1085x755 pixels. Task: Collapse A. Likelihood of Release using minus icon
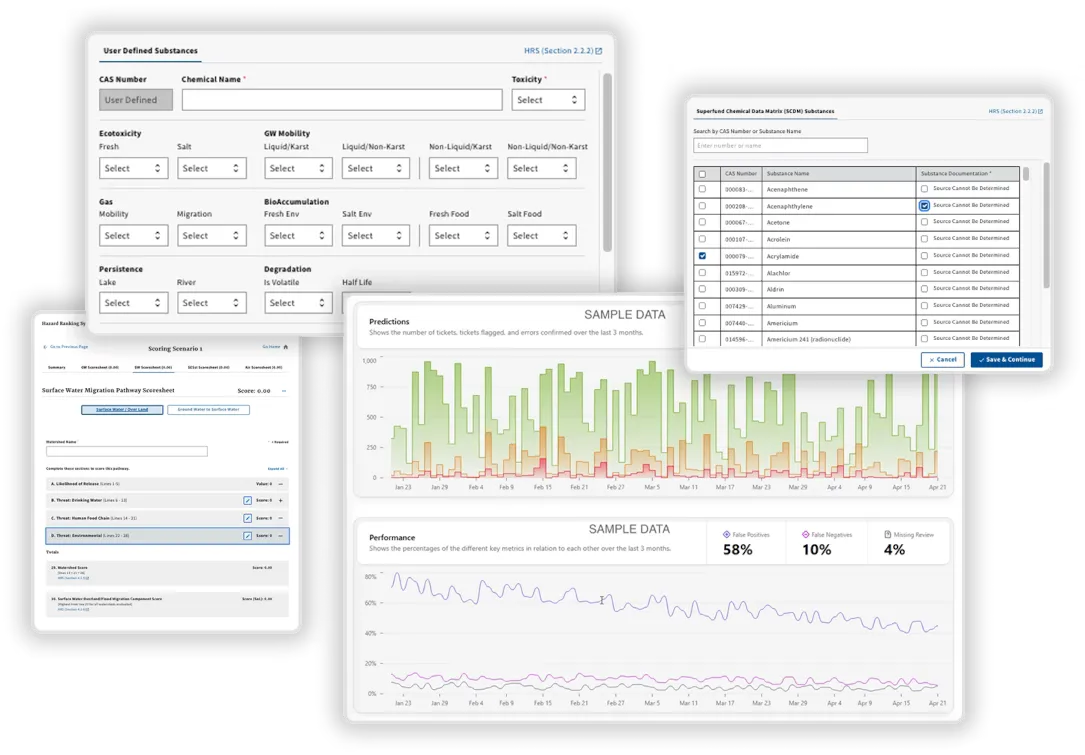point(281,484)
